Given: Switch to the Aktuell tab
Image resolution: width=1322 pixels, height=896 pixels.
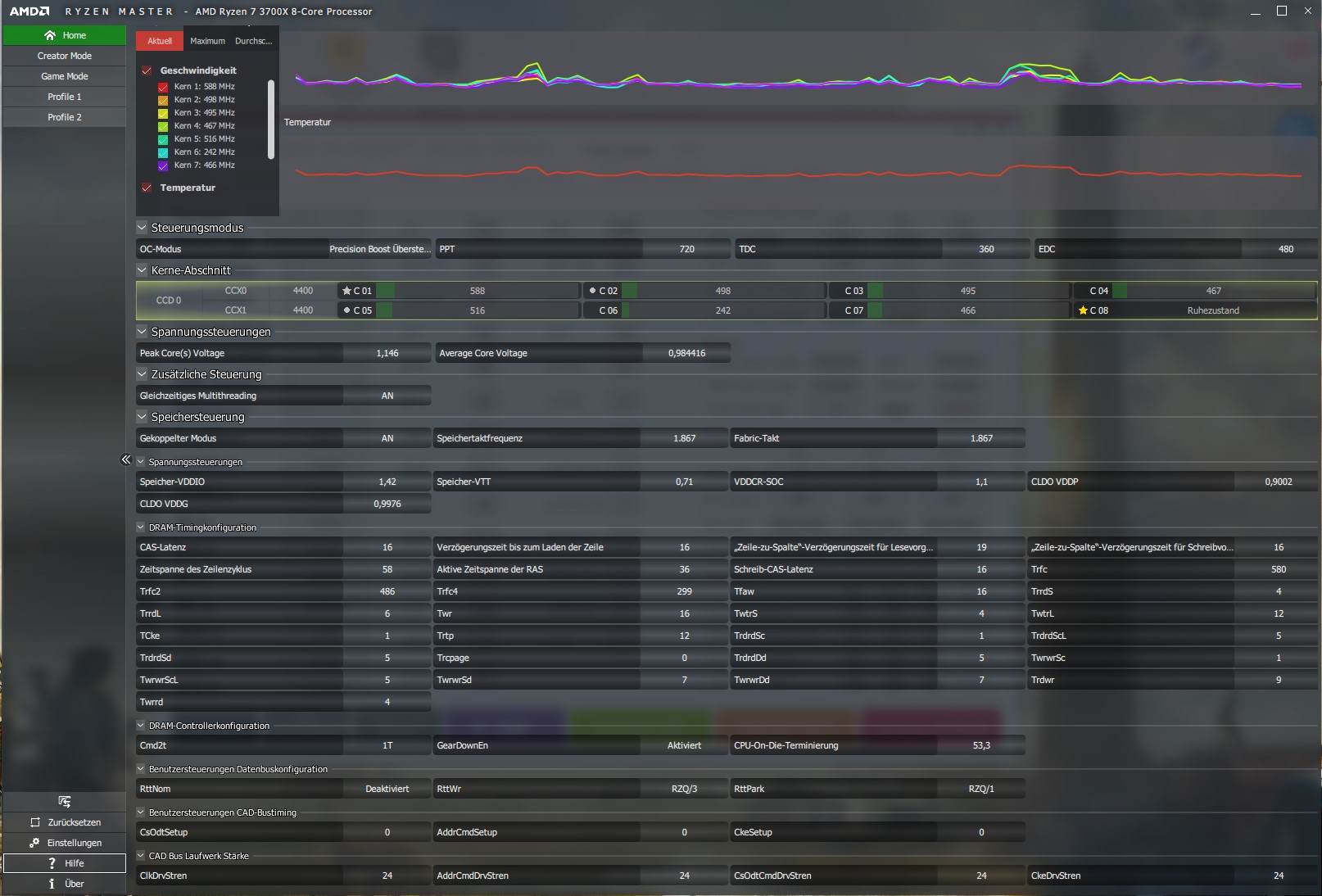Looking at the screenshot, I should 160,41.
